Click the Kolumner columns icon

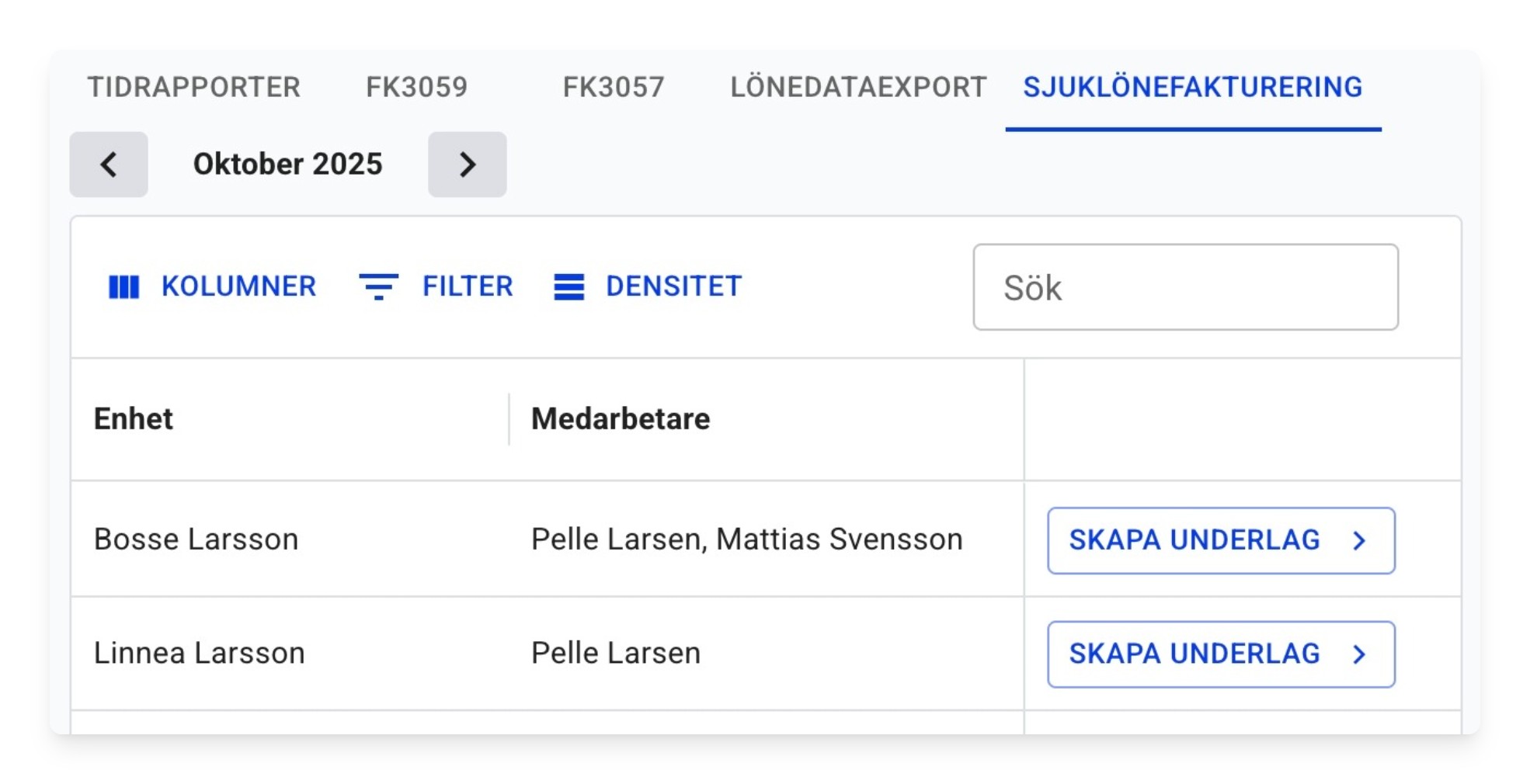tap(123, 286)
